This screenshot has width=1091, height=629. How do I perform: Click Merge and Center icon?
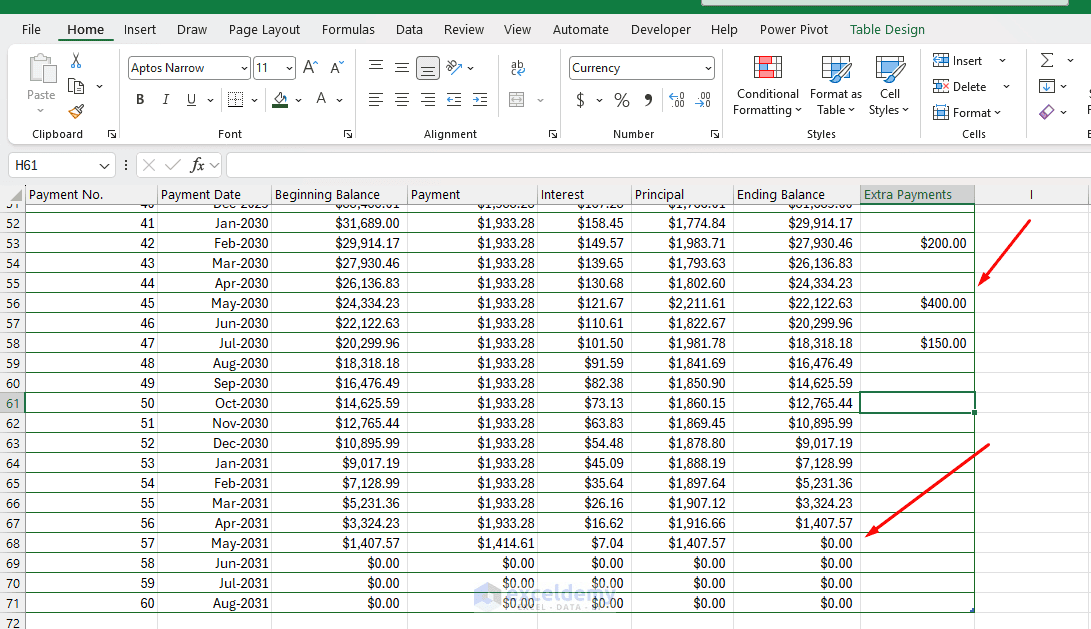click(517, 99)
